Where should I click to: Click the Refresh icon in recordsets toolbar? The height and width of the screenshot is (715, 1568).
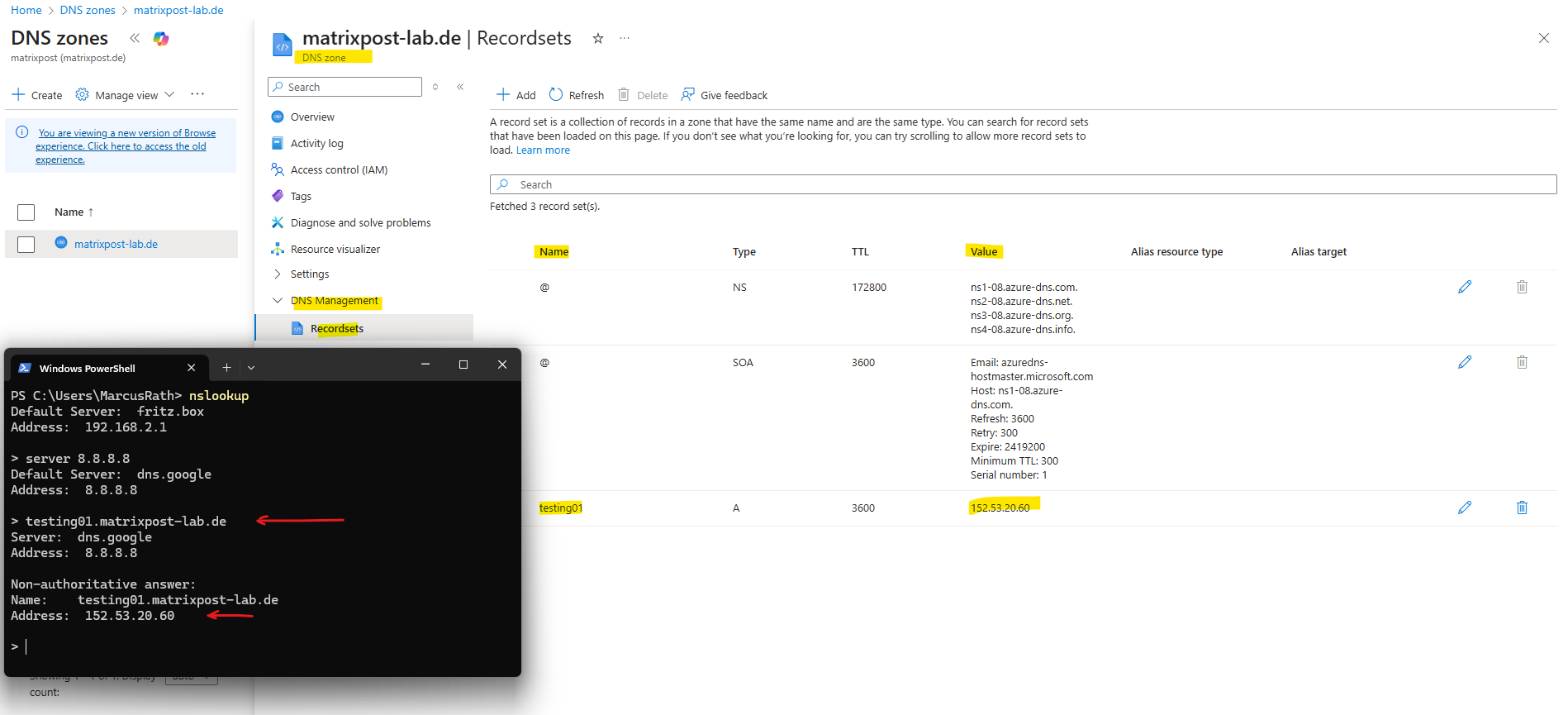point(556,95)
